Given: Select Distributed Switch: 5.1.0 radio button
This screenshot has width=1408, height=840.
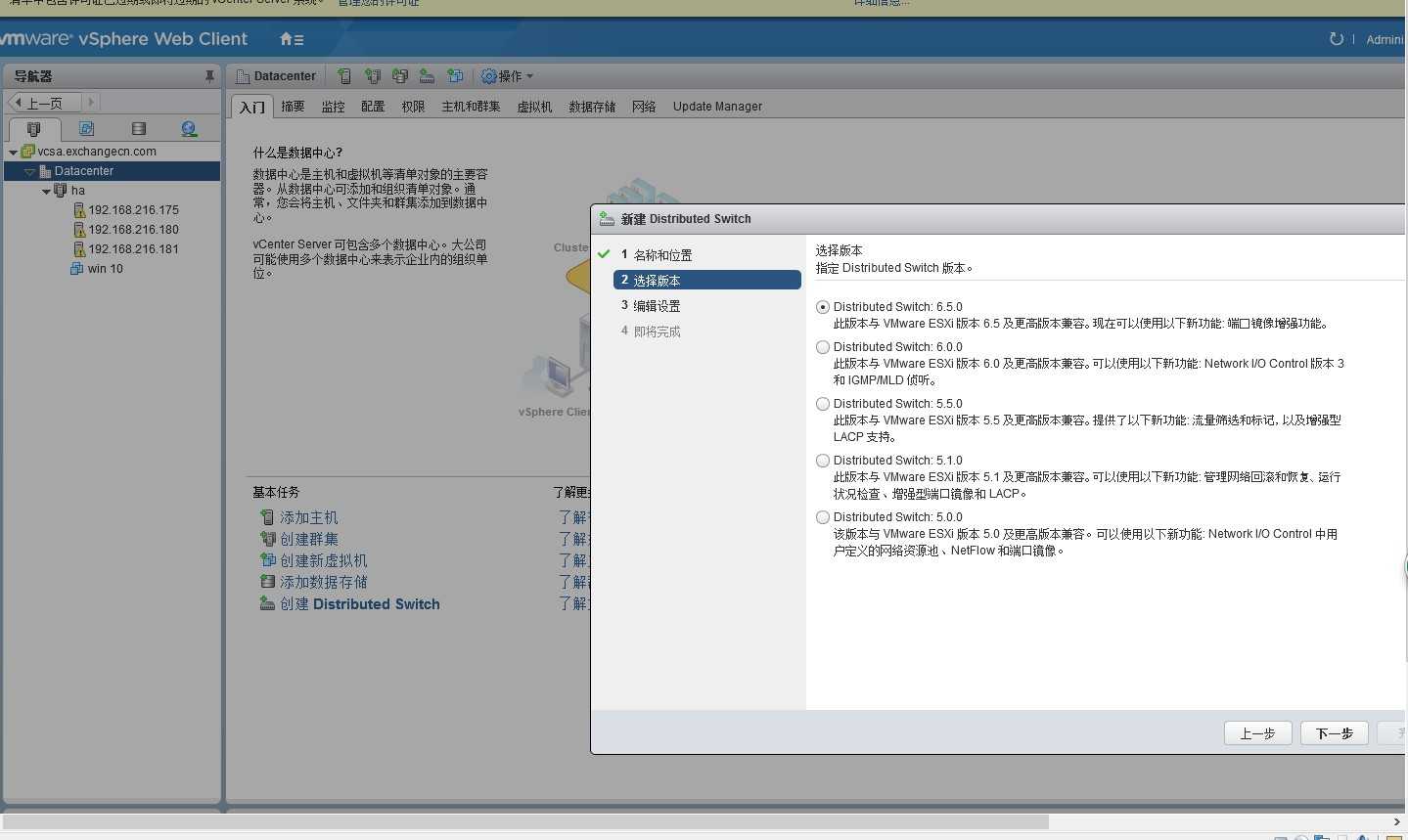Looking at the screenshot, I should (x=823, y=461).
